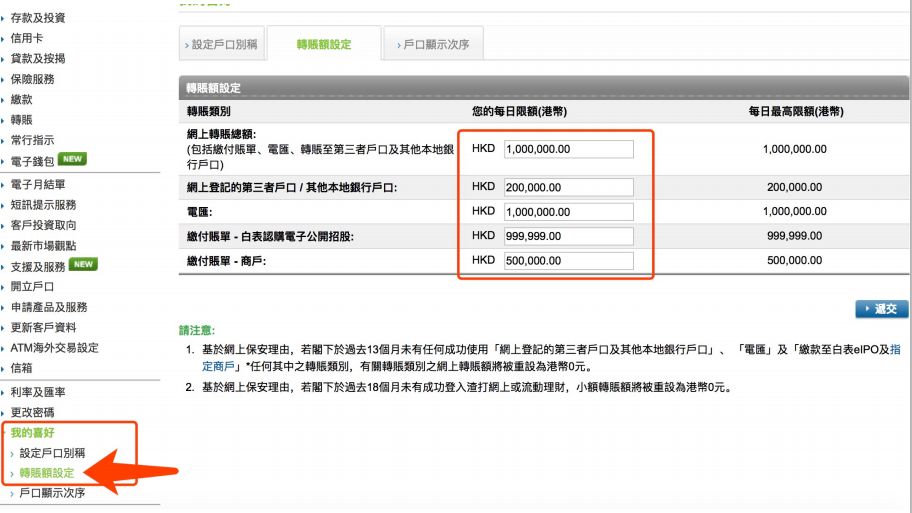Switch to the 轉賬額設定 tab

324,44
